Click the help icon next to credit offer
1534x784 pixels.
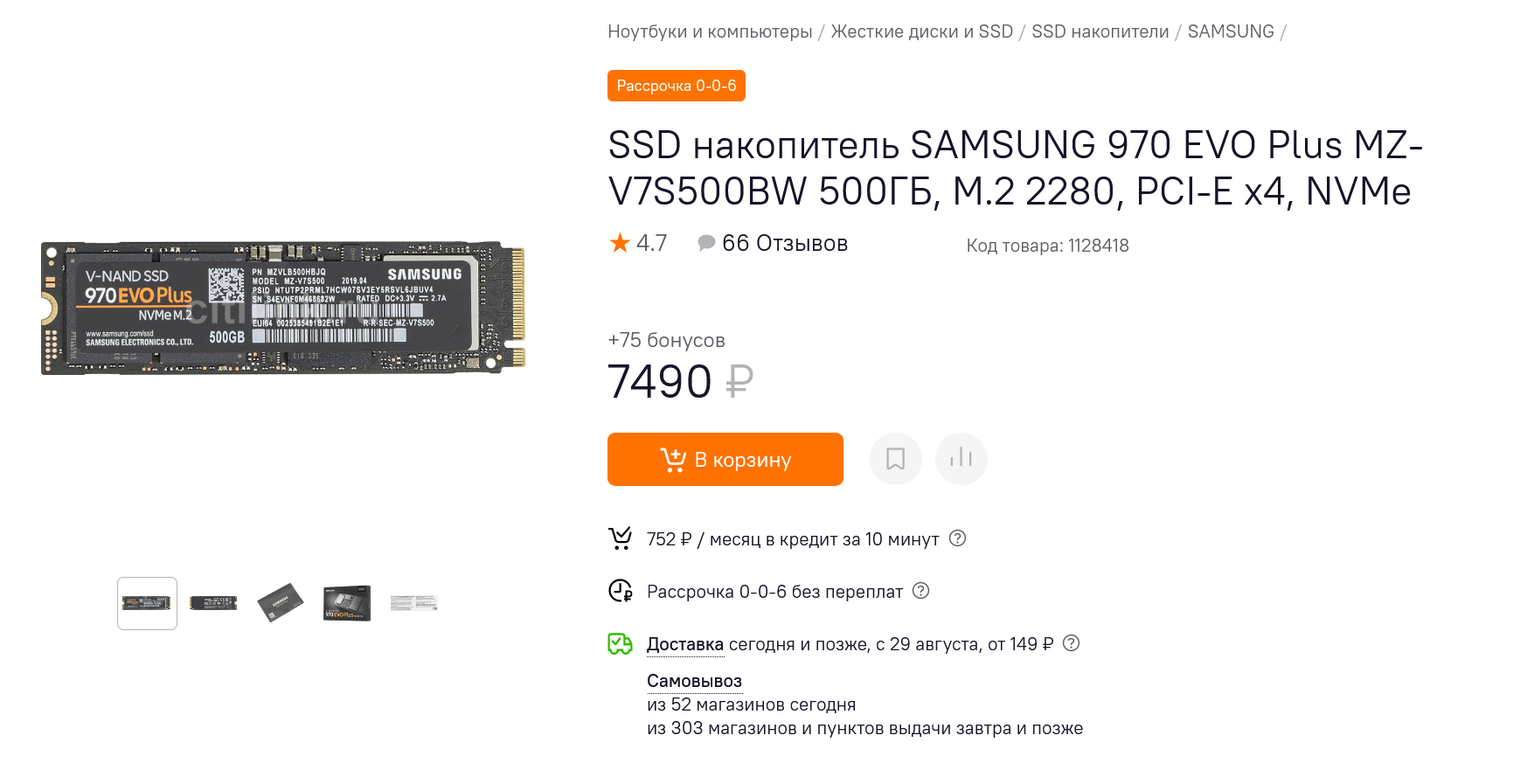(x=957, y=538)
